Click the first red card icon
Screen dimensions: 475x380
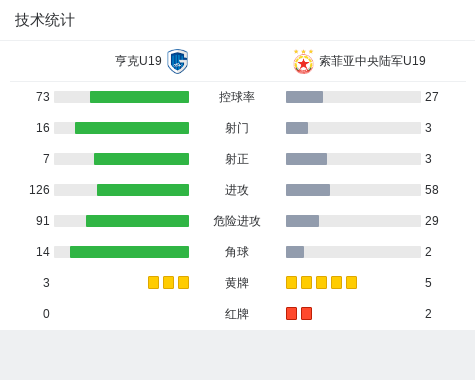[x=291, y=314]
